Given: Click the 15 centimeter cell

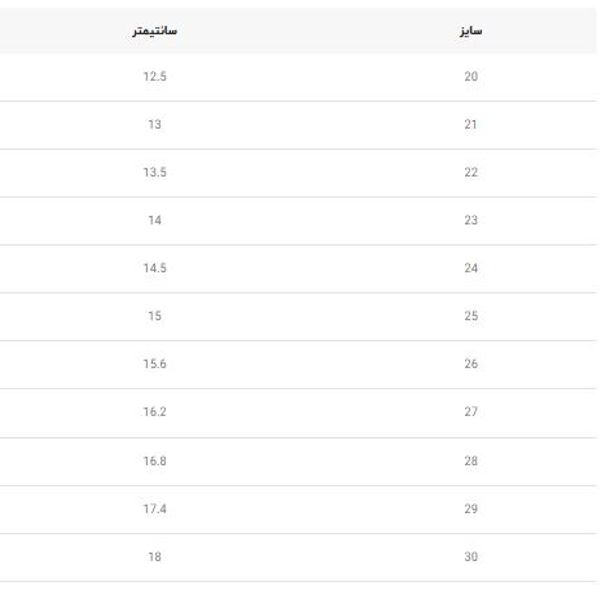Looking at the screenshot, I should [154, 317].
